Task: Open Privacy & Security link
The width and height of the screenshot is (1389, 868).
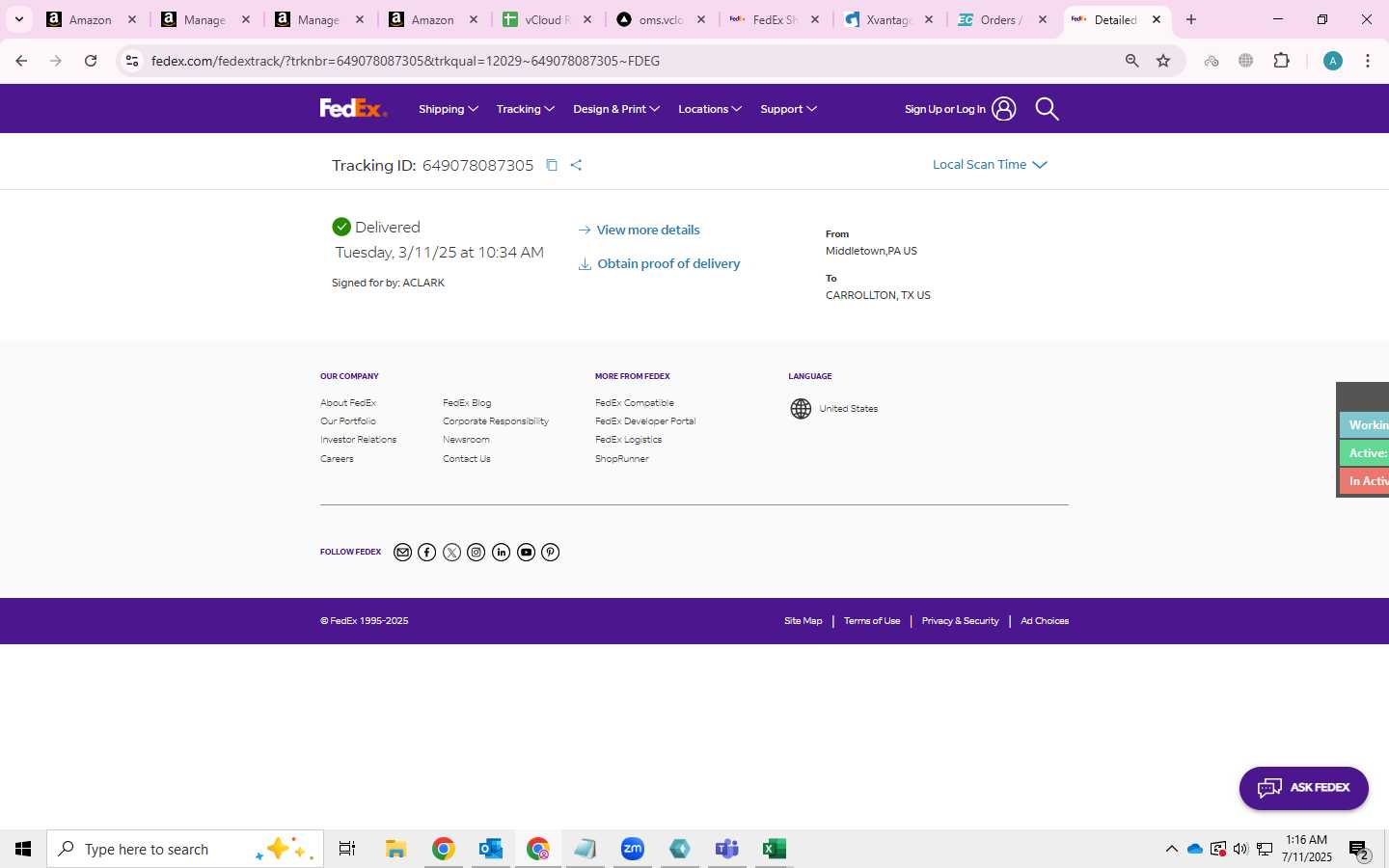Action: click(x=961, y=621)
